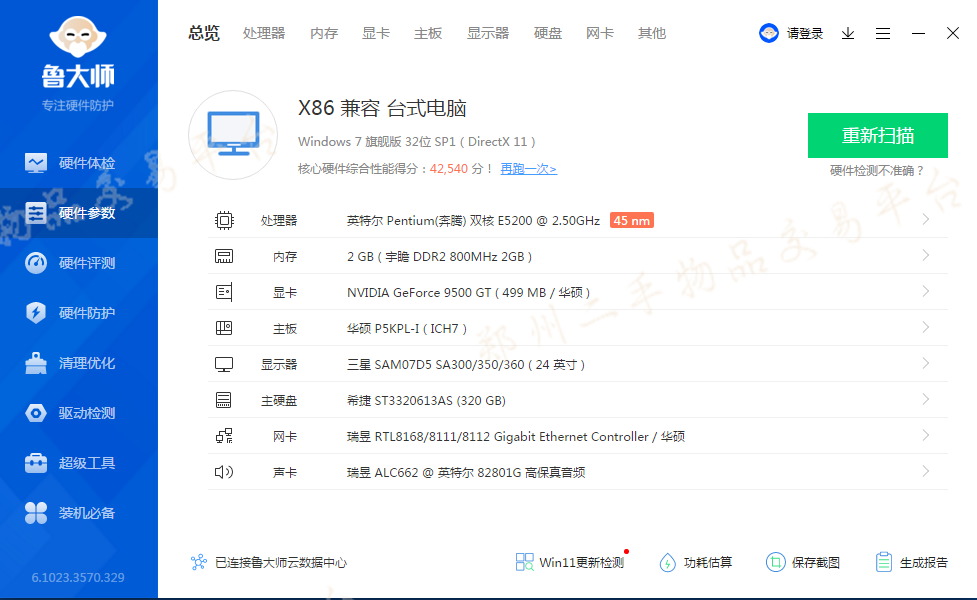Click RTL8168 Gigabit Ethernet Controller text
The image size is (977, 600).
pos(516,437)
